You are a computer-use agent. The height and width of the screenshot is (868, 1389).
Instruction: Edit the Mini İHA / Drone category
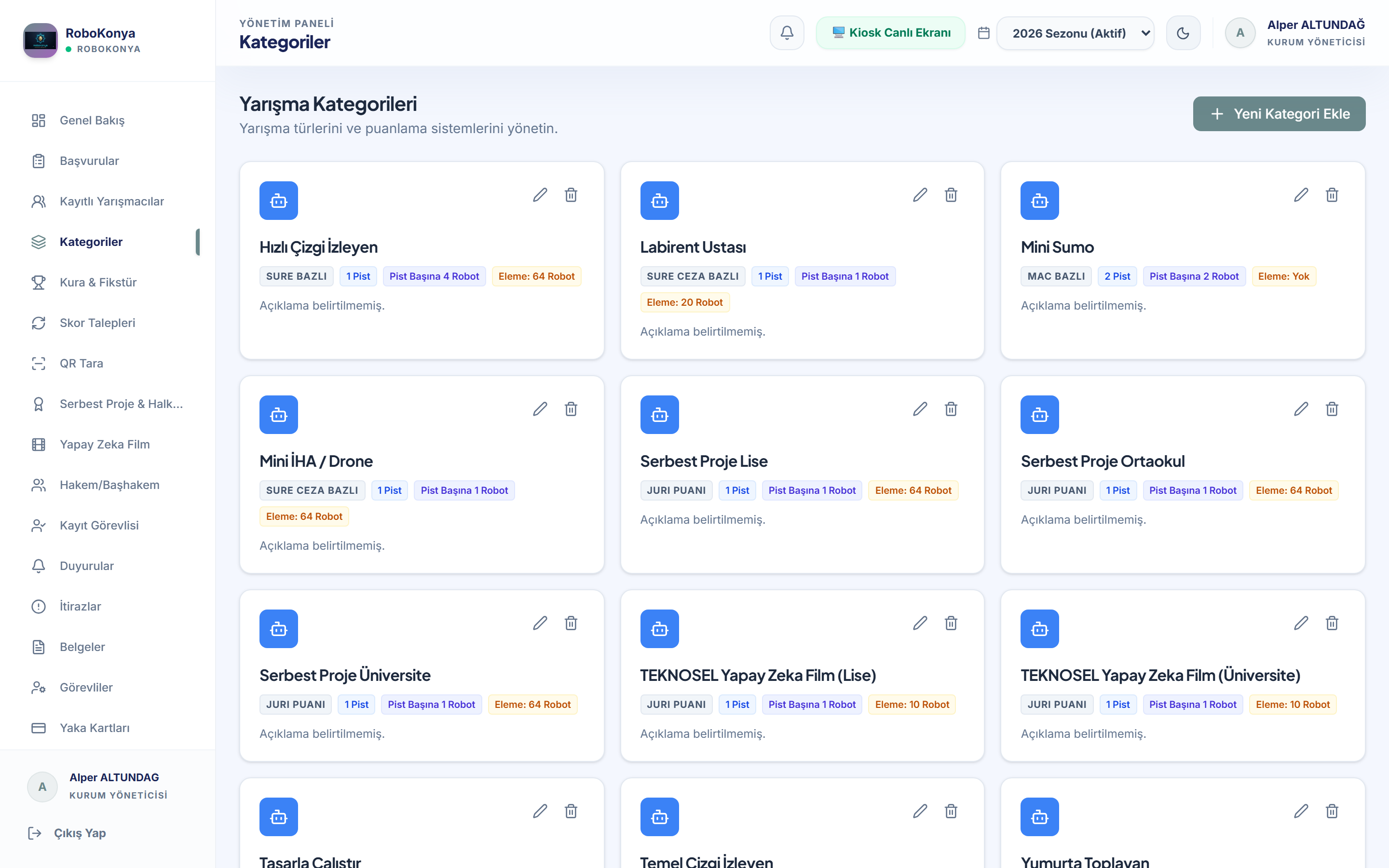pos(540,409)
